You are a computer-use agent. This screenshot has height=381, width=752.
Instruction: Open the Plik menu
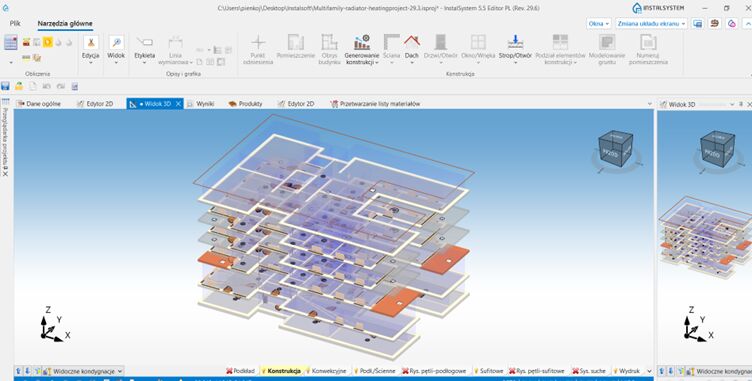(15, 23)
